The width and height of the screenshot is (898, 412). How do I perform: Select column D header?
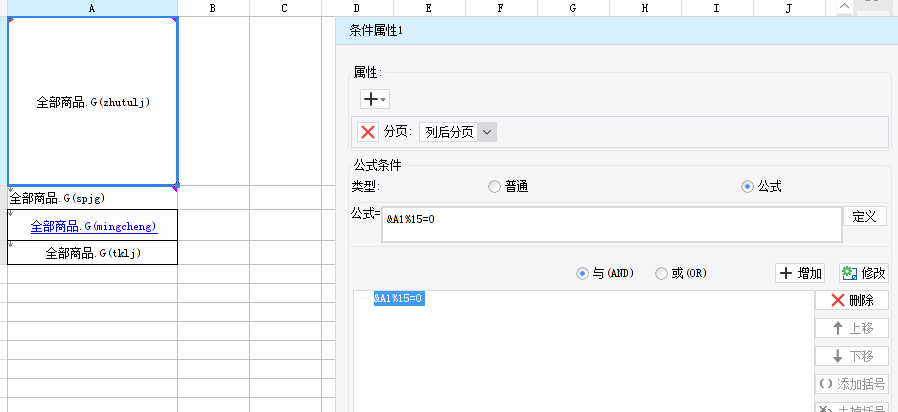click(357, 8)
